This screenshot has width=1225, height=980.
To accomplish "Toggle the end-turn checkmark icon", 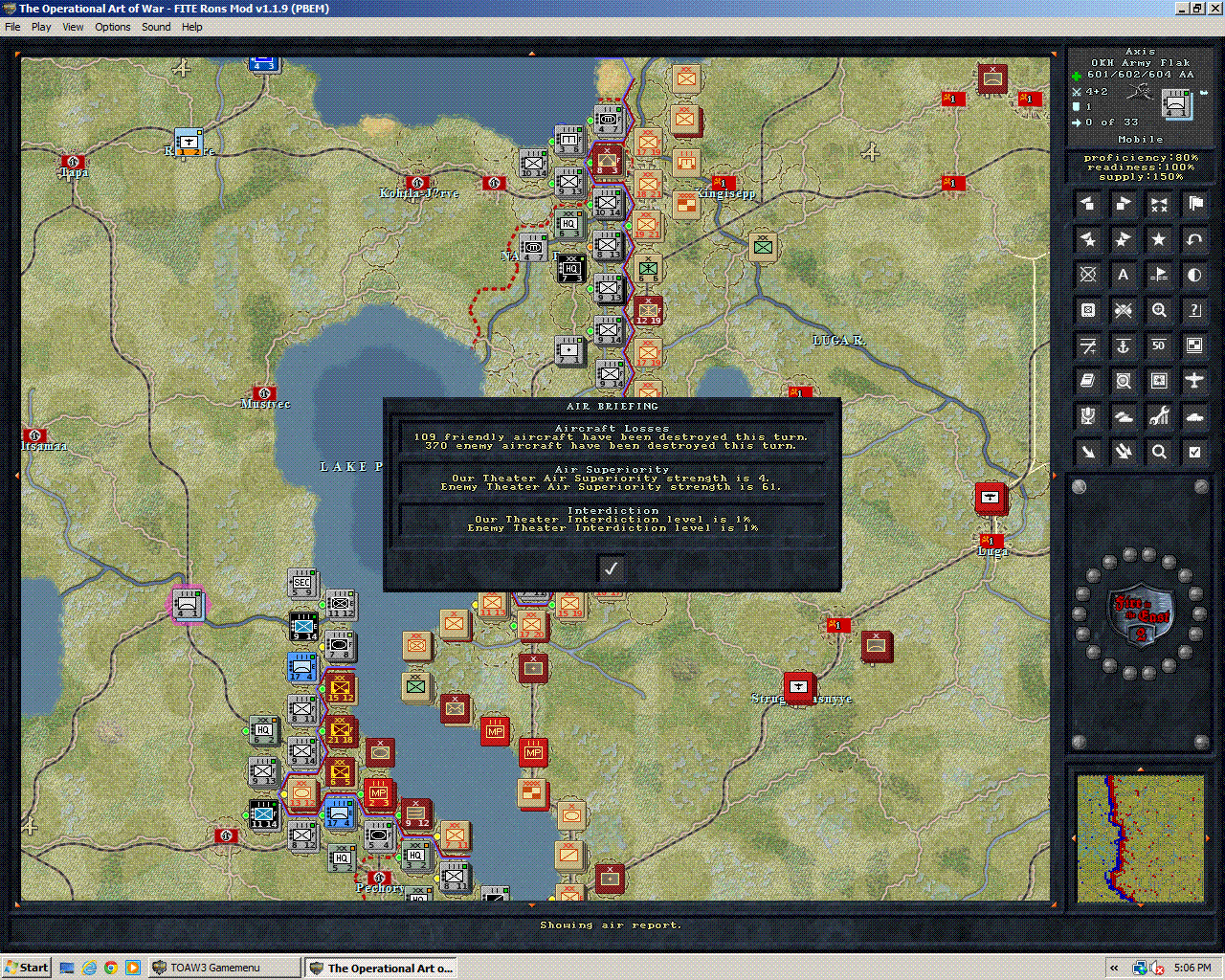I will 1193,451.
